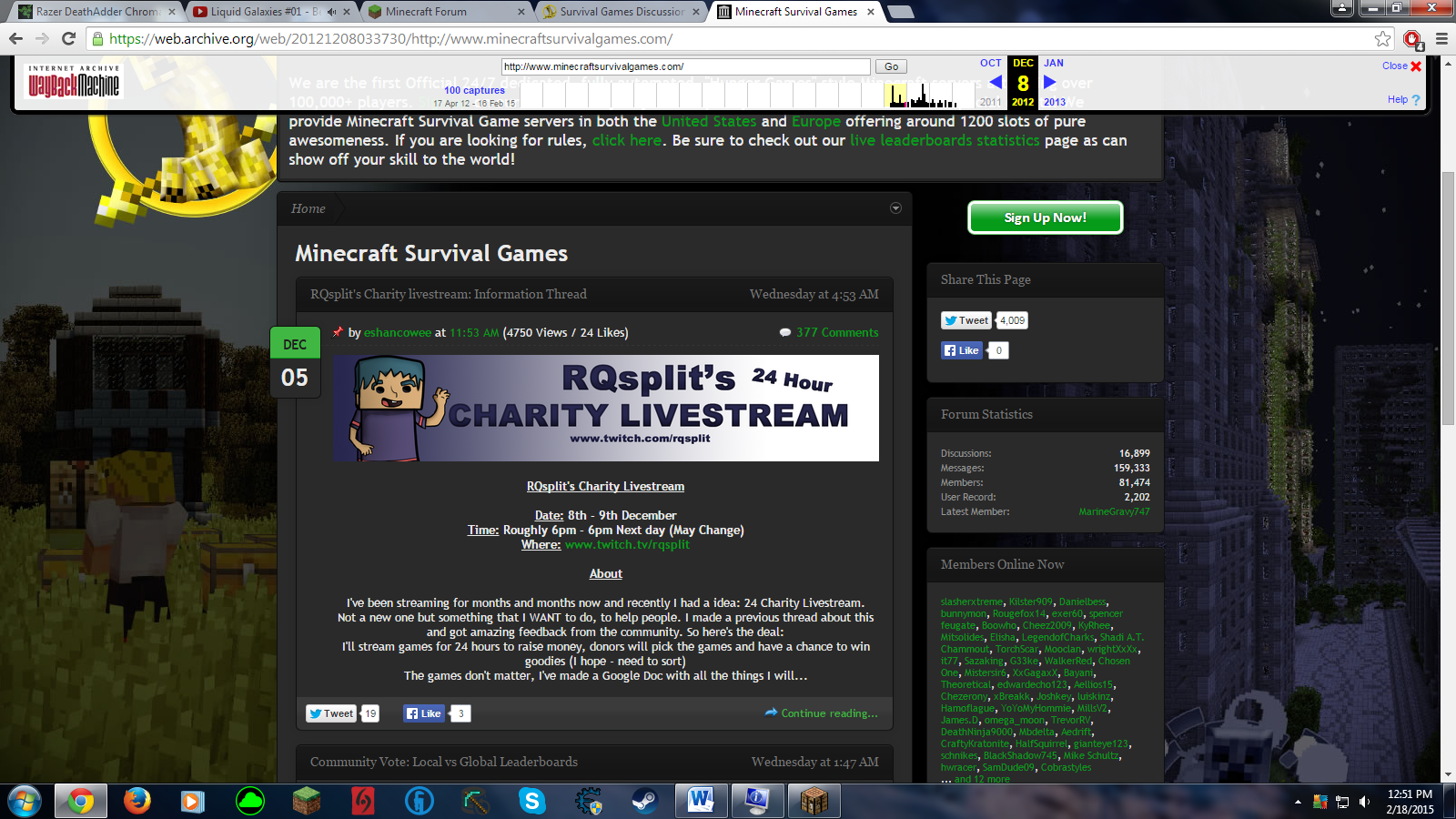
Task: Open a new browser tab
Action: (x=900, y=12)
